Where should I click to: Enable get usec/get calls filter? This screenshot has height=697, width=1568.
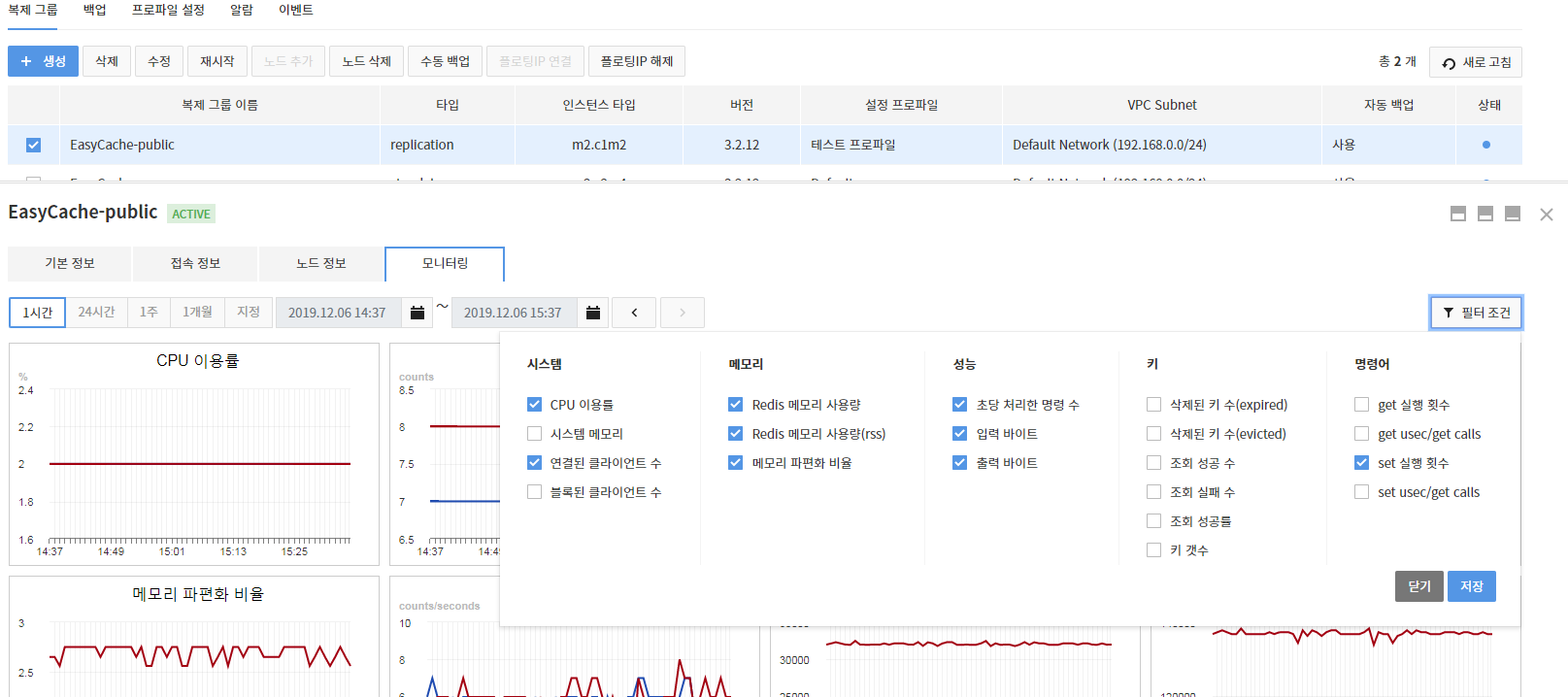[x=1361, y=434]
